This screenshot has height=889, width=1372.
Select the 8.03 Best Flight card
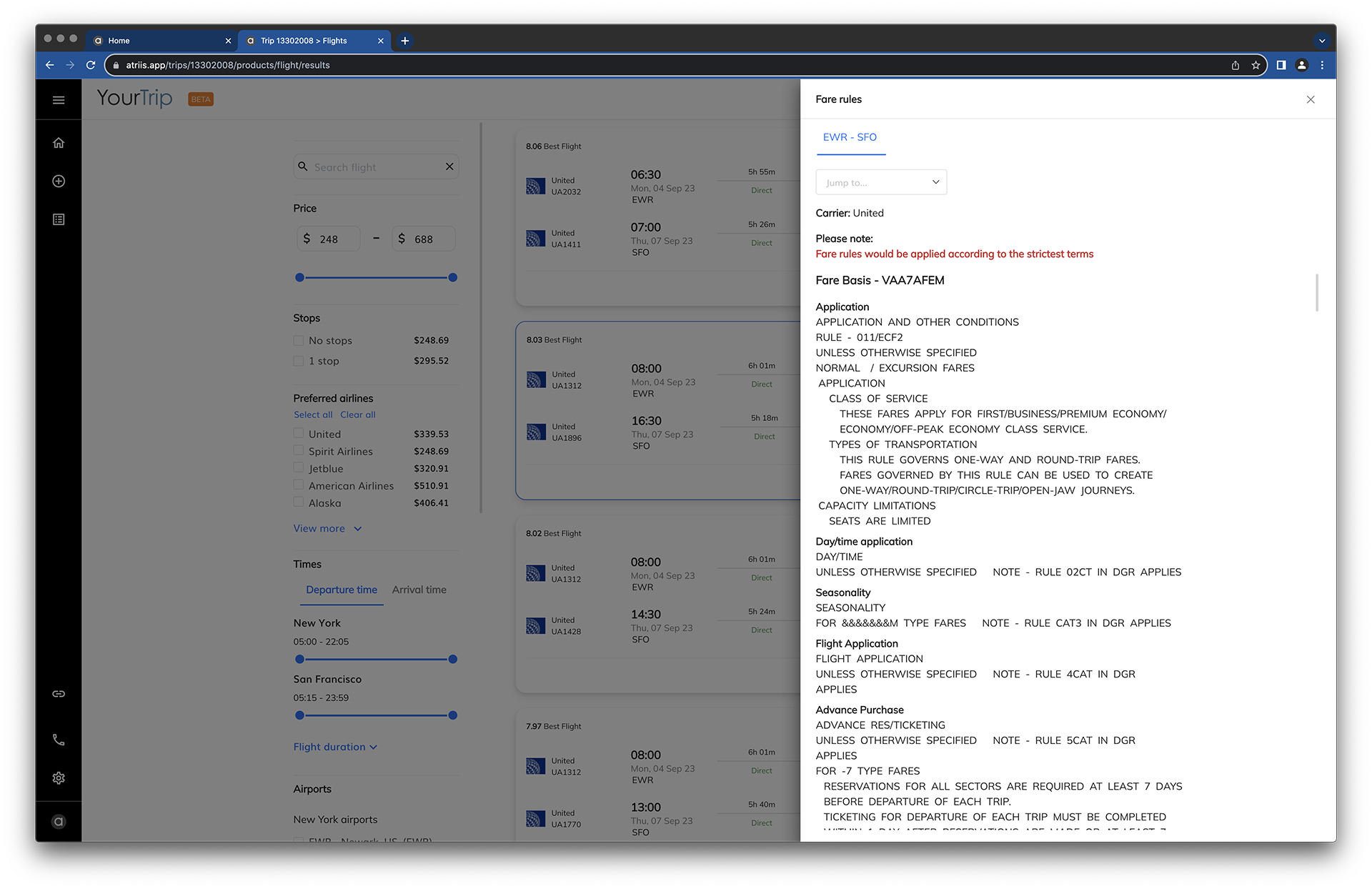point(657,410)
